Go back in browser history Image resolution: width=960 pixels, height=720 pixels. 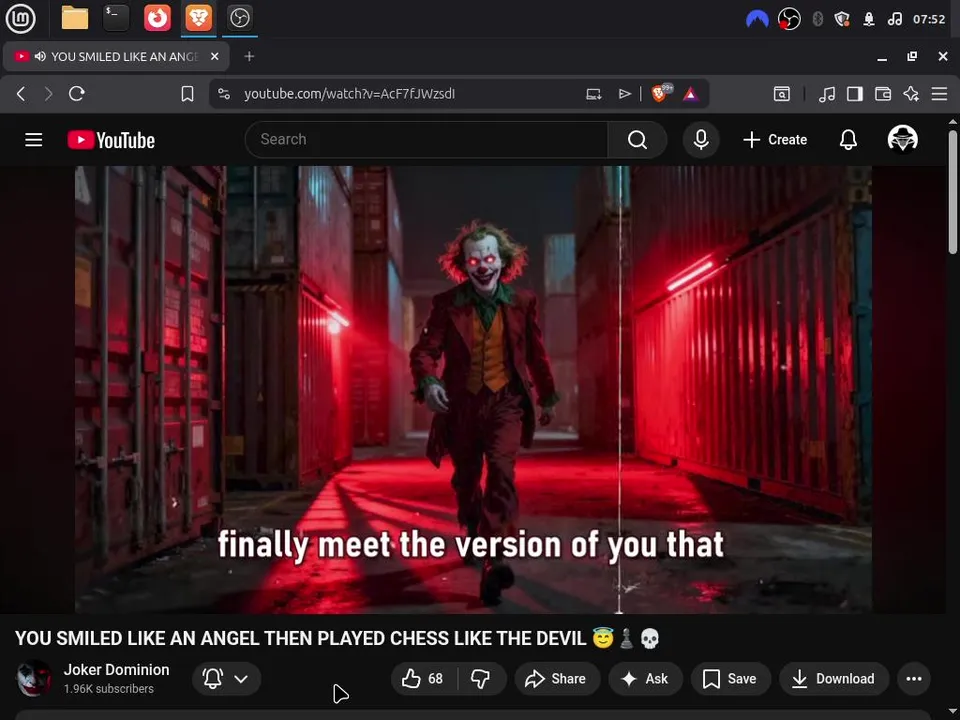(x=21, y=94)
